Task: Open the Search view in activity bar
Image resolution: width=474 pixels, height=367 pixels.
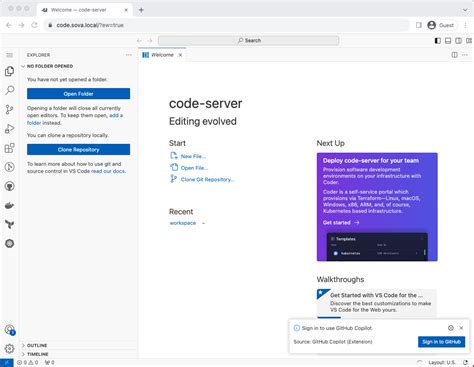Action: [x=10, y=90]
